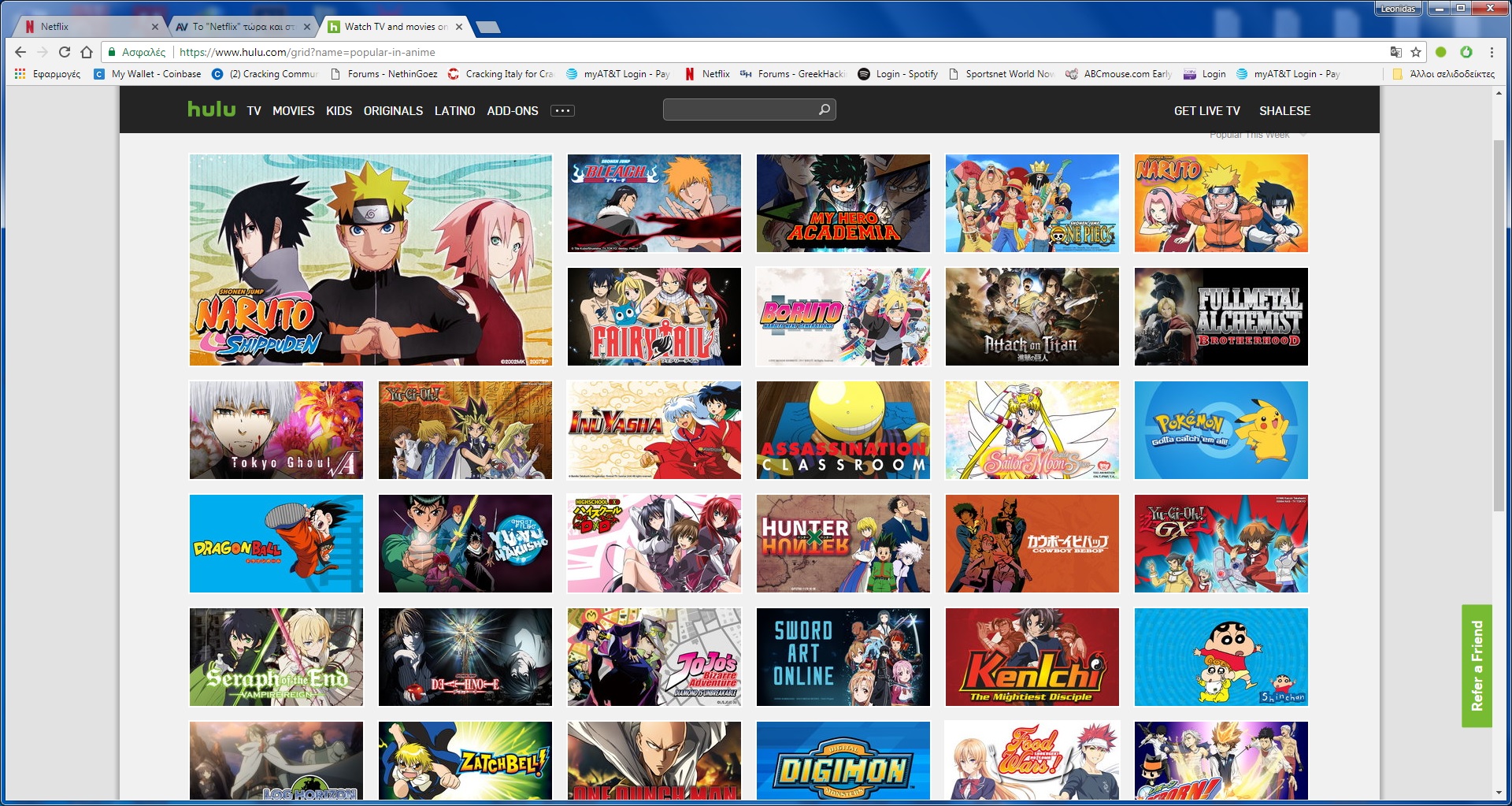Click the Hulu search field
This screenshot has height=806, width=1512.
tap(749, 110)
